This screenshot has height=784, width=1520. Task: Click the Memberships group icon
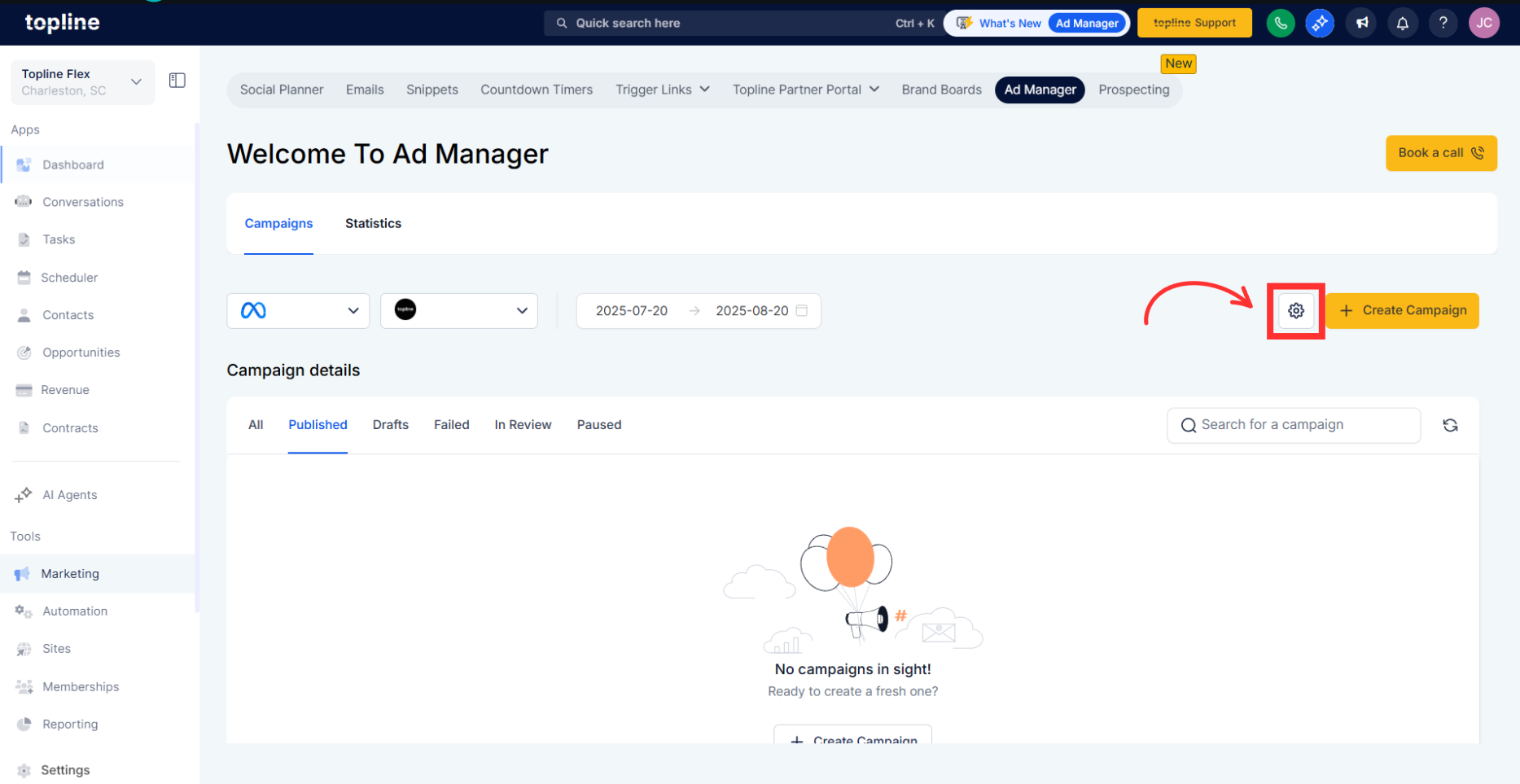(x=24, y=687)
